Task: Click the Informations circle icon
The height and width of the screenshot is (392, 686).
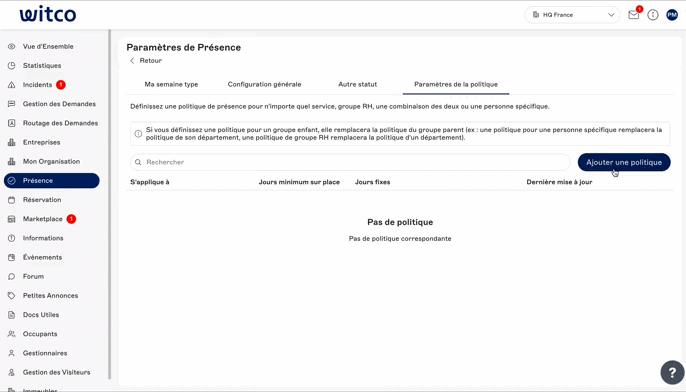Action: tap(11, 238)
